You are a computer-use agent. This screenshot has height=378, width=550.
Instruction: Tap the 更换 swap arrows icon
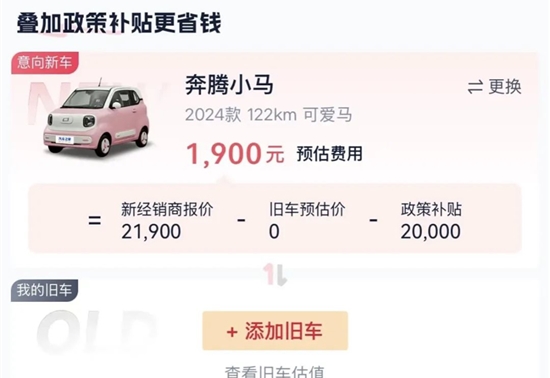pyautogui.click(x=475, y=87)
